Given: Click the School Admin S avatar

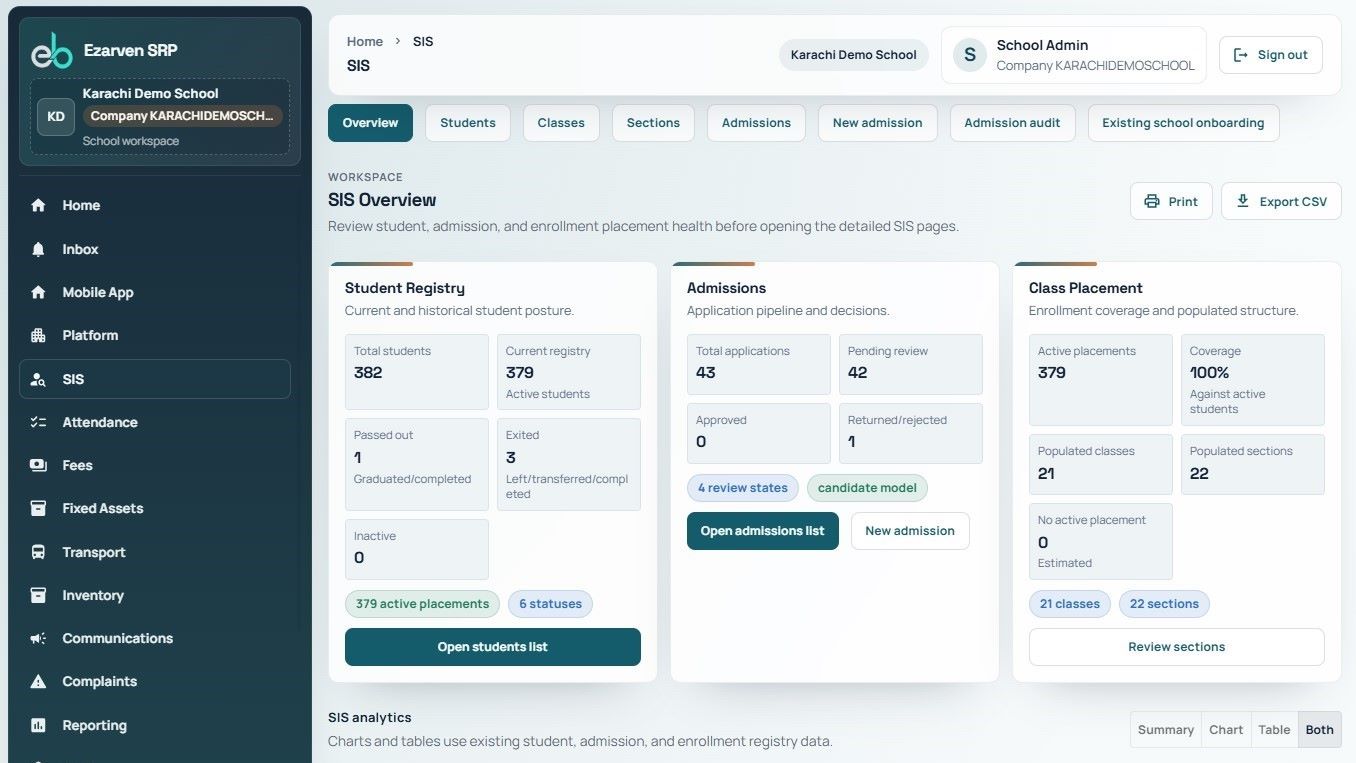Looking at the screenshot, I should point(969,55).
